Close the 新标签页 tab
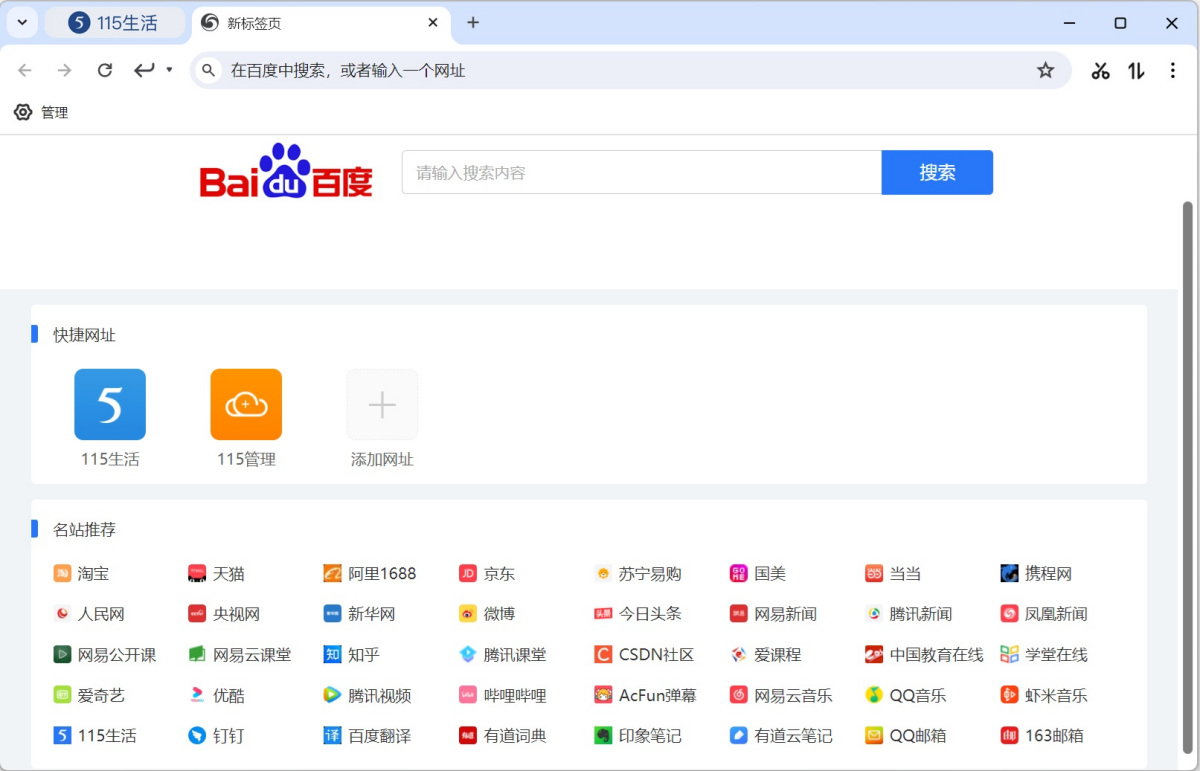The width and height of the screenshot is (1200, 771). pos(433,23)
